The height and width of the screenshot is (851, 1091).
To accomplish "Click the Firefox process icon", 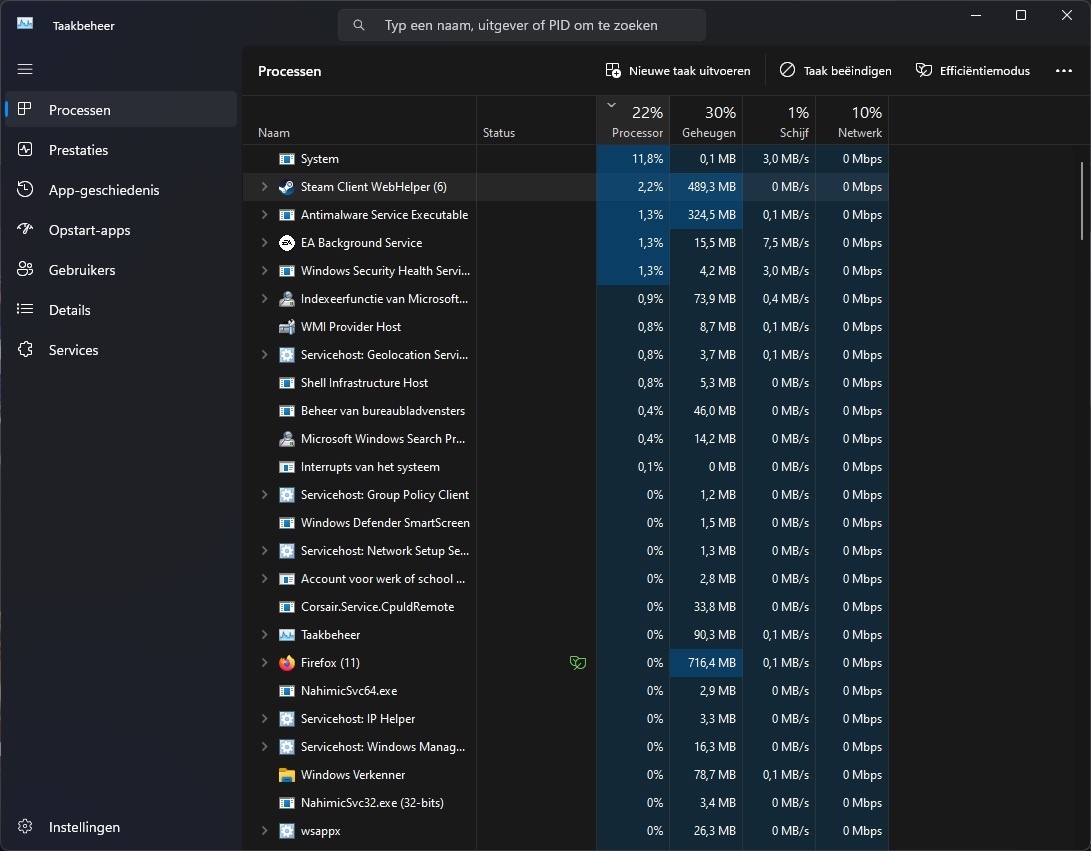I will click(x=287, y=662).
